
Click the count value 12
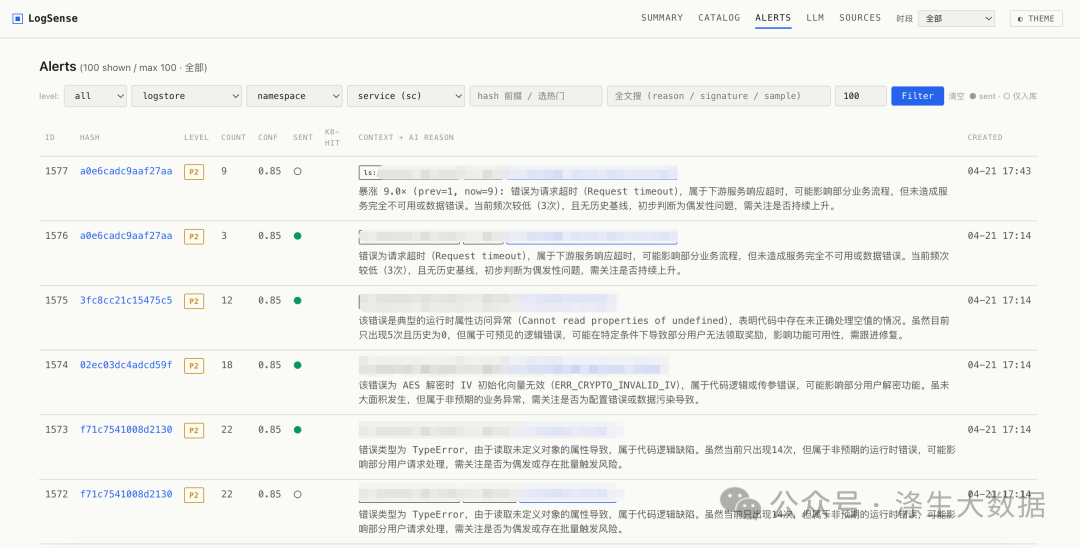(x=227, y=300)
